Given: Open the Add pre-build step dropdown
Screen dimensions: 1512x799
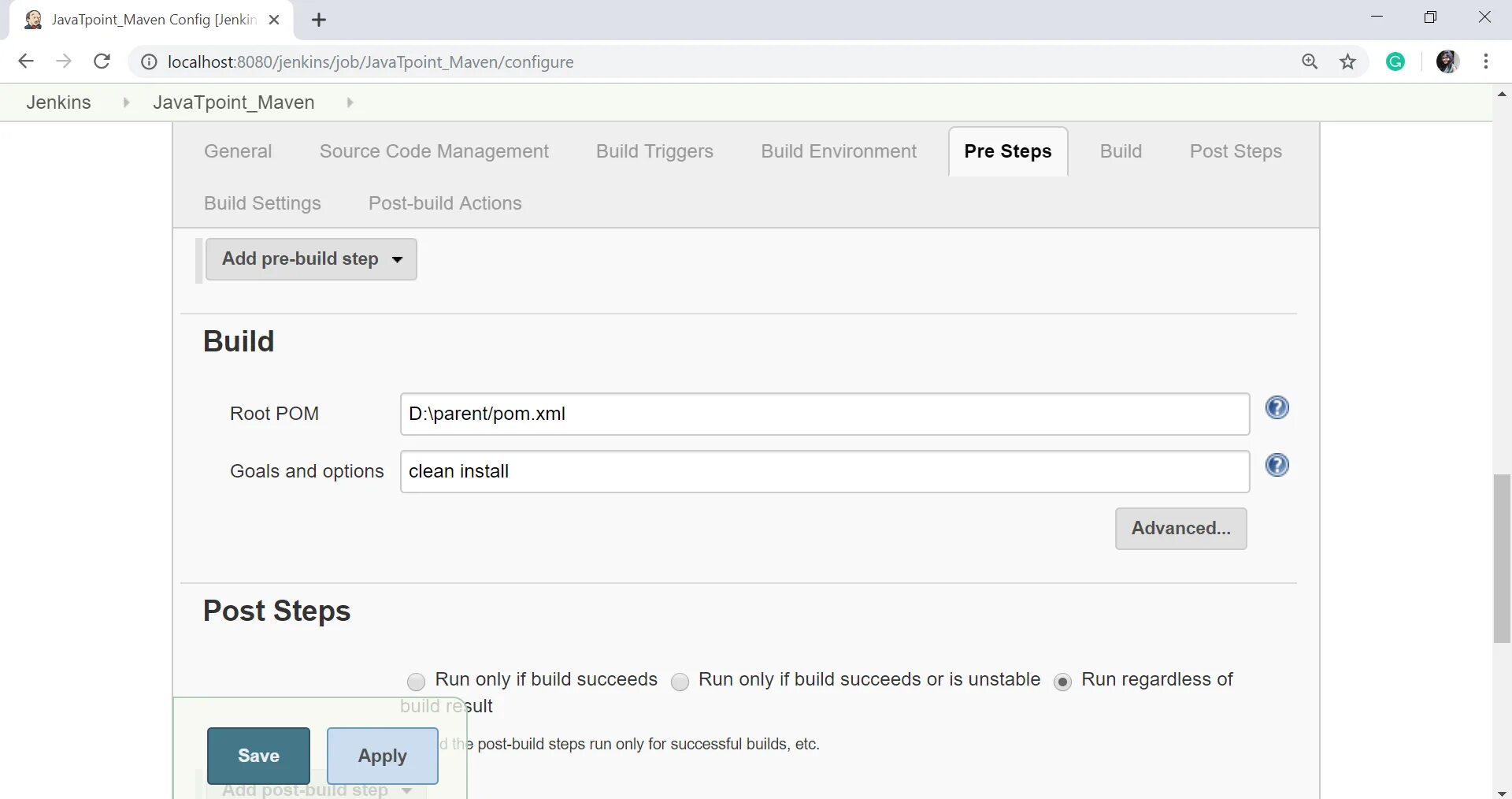Looking at the screenshot, I should click(311, 259).
